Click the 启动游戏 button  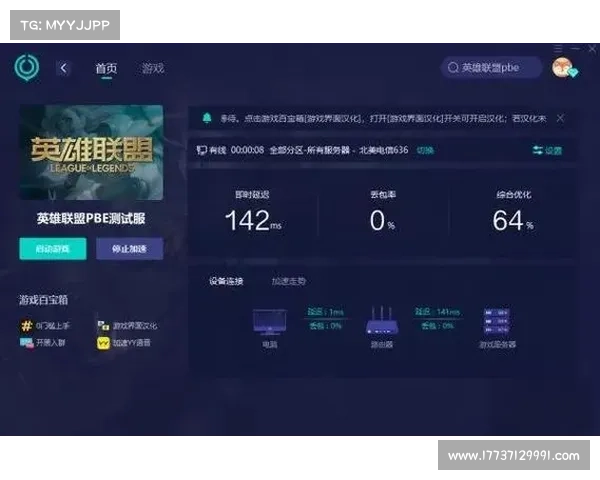[x=52, y=249]
